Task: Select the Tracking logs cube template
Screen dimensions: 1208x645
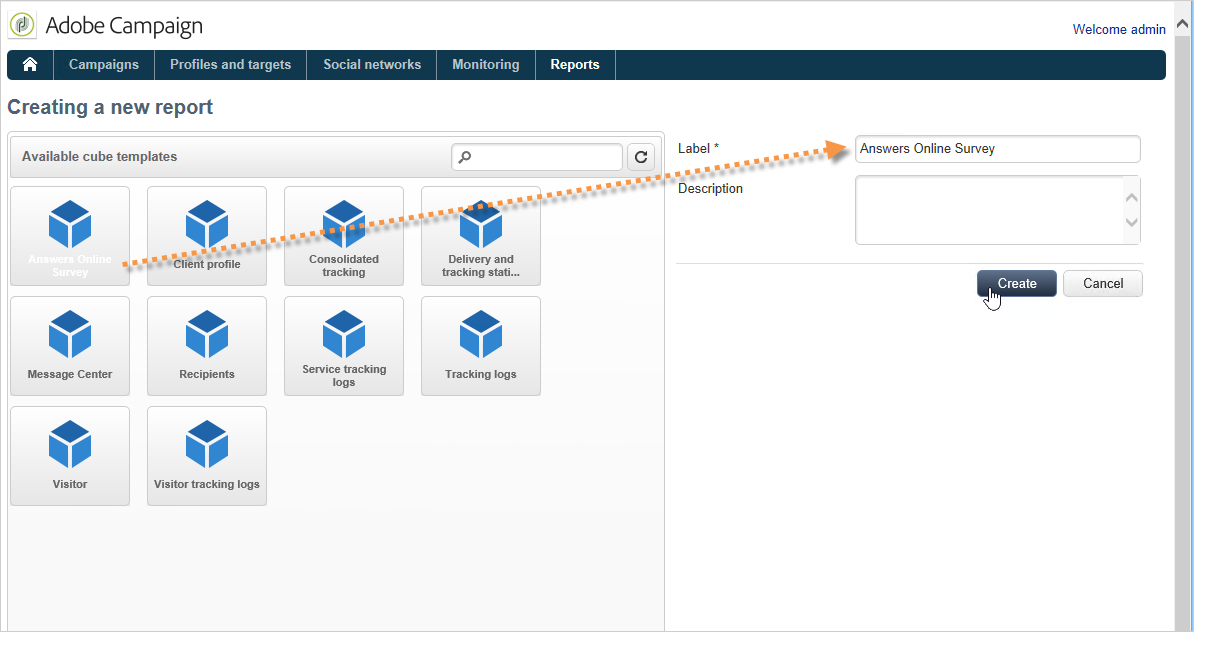Action: pos(481,346)
